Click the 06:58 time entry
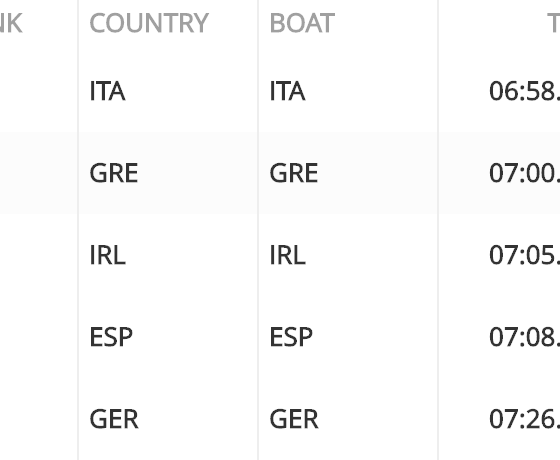Screen dimensions: 560x460 (524, 91)
